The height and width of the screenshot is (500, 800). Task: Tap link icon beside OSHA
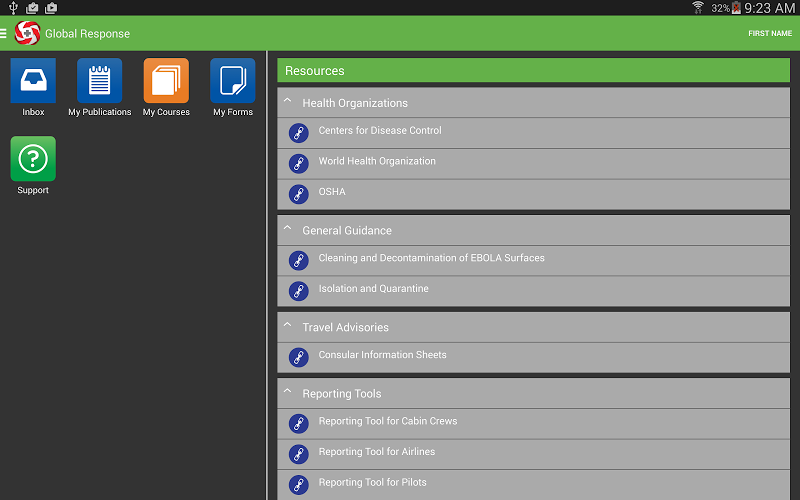point(298,194)
